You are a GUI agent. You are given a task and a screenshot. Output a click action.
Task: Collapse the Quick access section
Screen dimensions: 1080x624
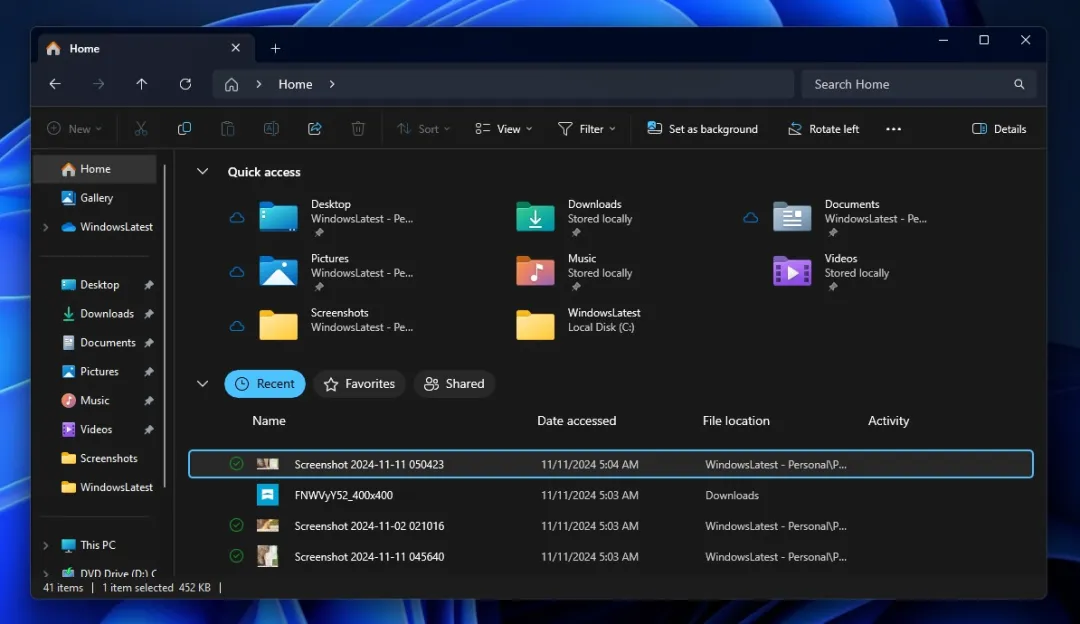tap(202, 171)
